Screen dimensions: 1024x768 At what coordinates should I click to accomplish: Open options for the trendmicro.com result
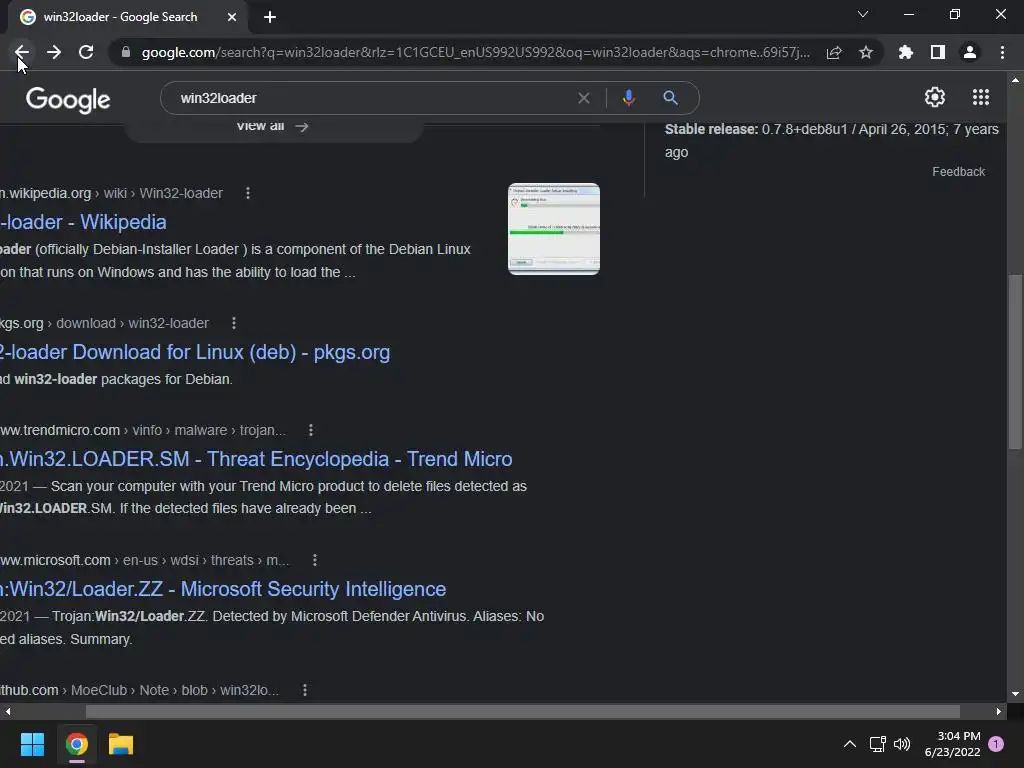click(x=311, y=430)
